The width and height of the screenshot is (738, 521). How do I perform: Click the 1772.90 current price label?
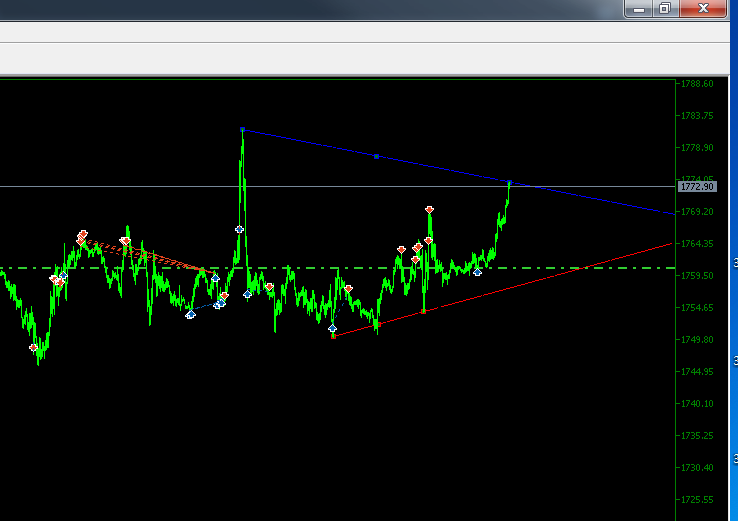click(697, 187)
